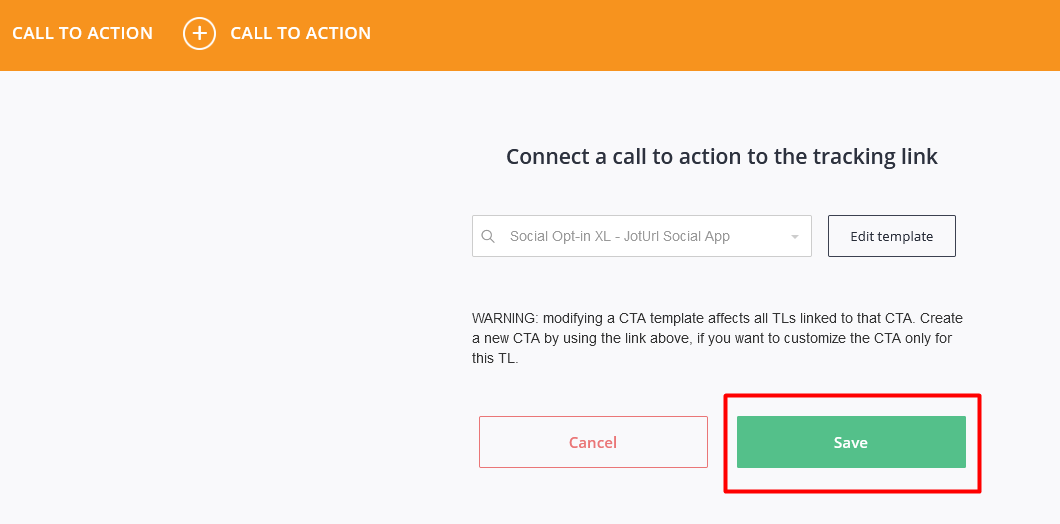Open the new CALL TO ACTION label beside plus
This screenshot has width=1060, height=524.
point(300,33)
